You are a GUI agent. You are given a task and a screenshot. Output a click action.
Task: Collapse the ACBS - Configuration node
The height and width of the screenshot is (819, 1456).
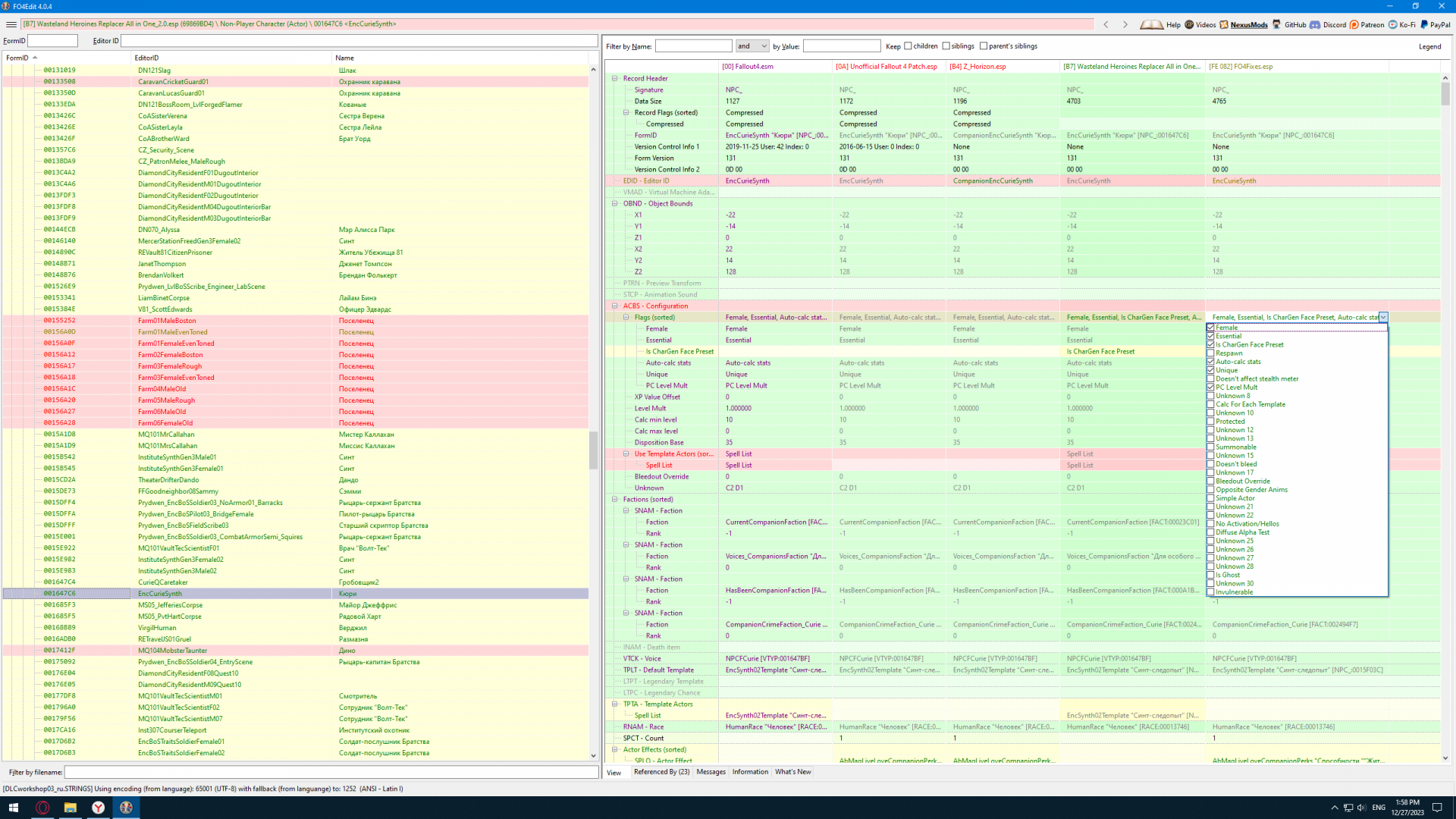(x=615, y=306)
